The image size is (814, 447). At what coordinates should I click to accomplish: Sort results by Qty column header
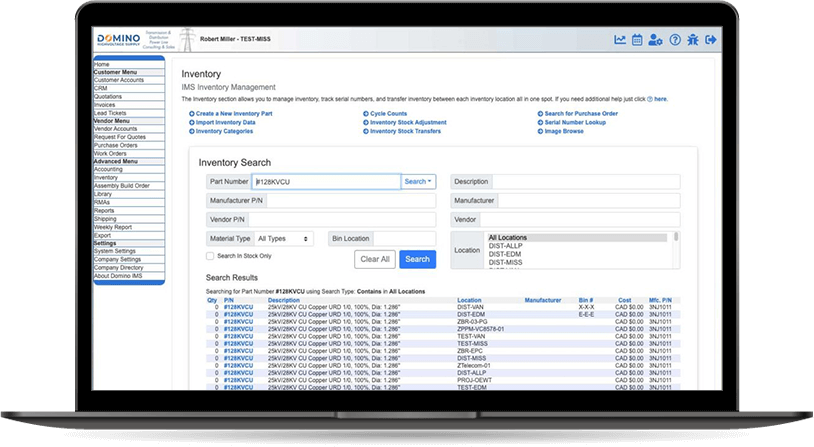point(212,300)
